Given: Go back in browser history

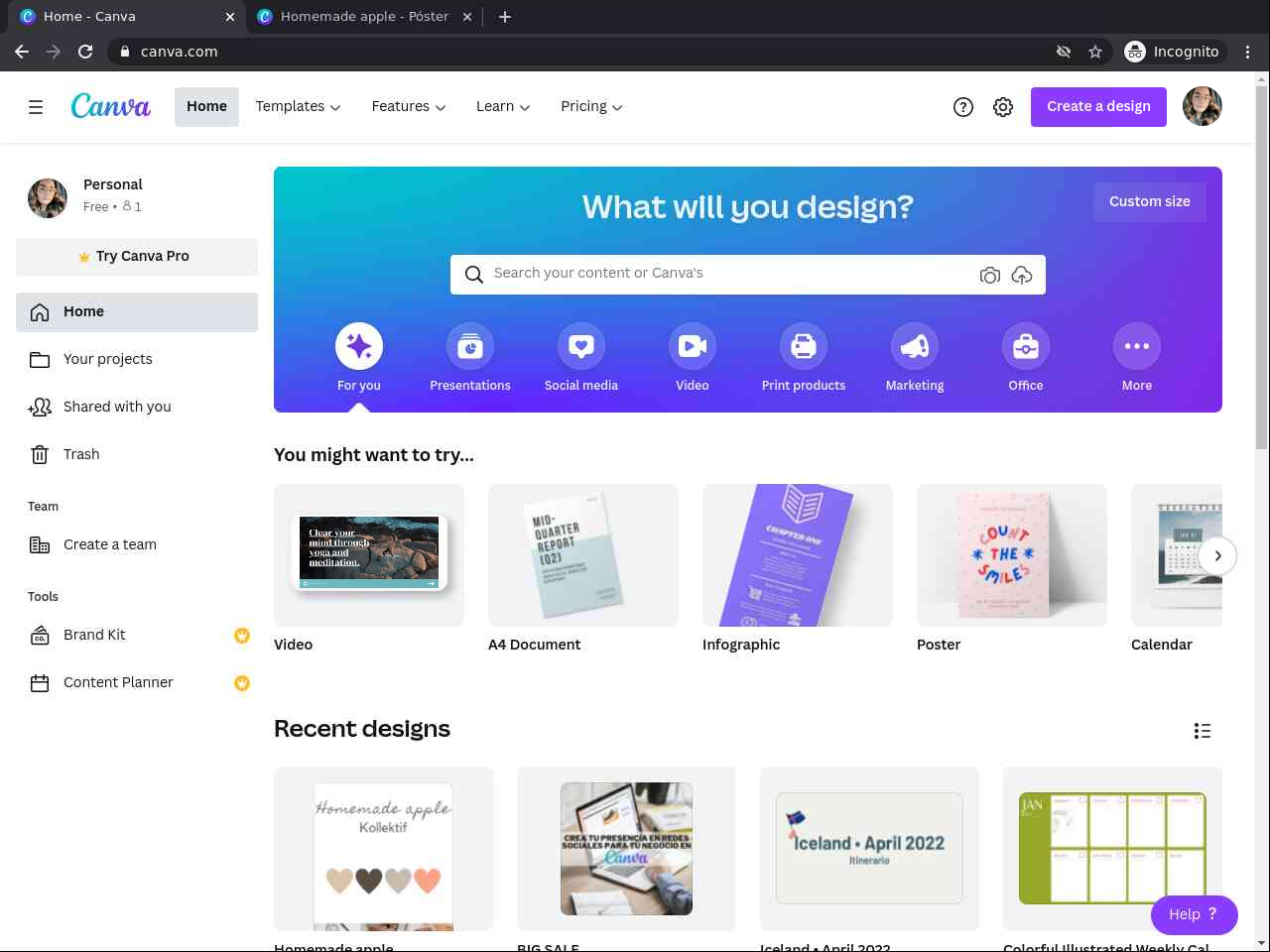Looking at the screenshot, I should point(22,52).
